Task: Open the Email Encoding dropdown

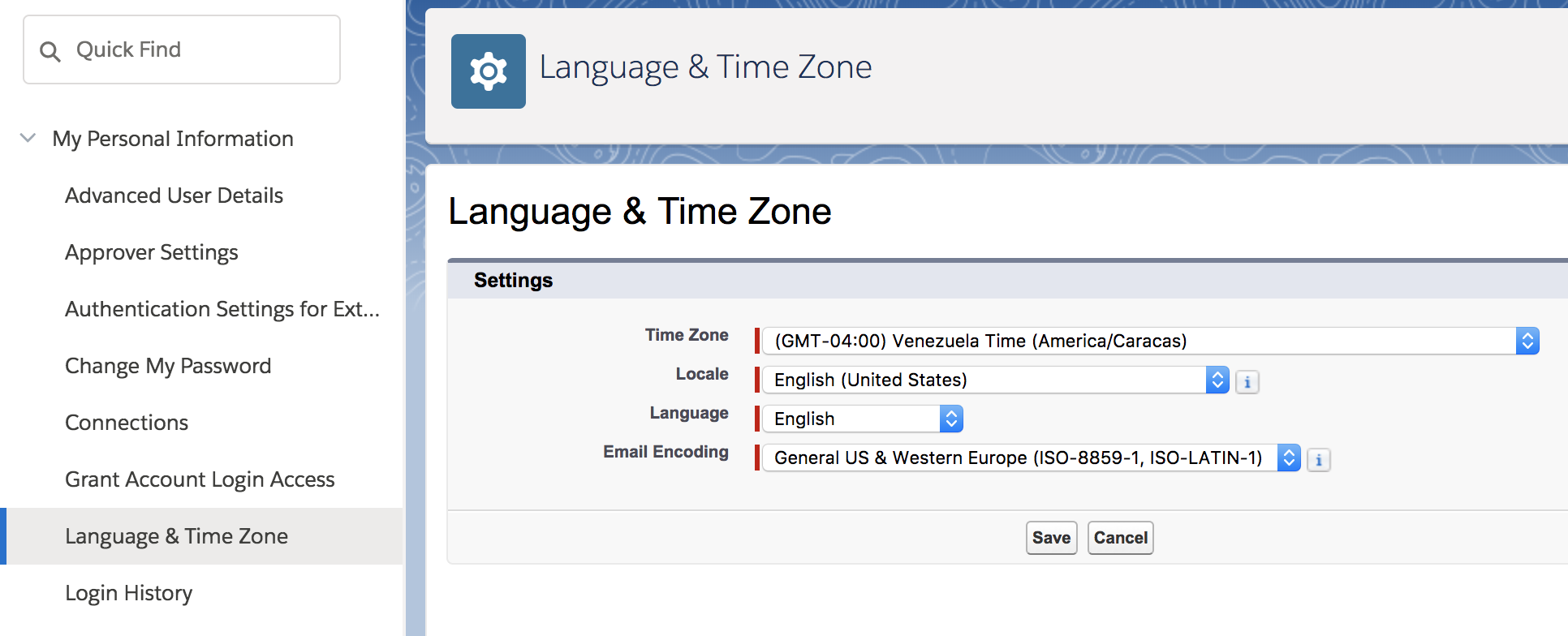Action: click(1014, 458)
